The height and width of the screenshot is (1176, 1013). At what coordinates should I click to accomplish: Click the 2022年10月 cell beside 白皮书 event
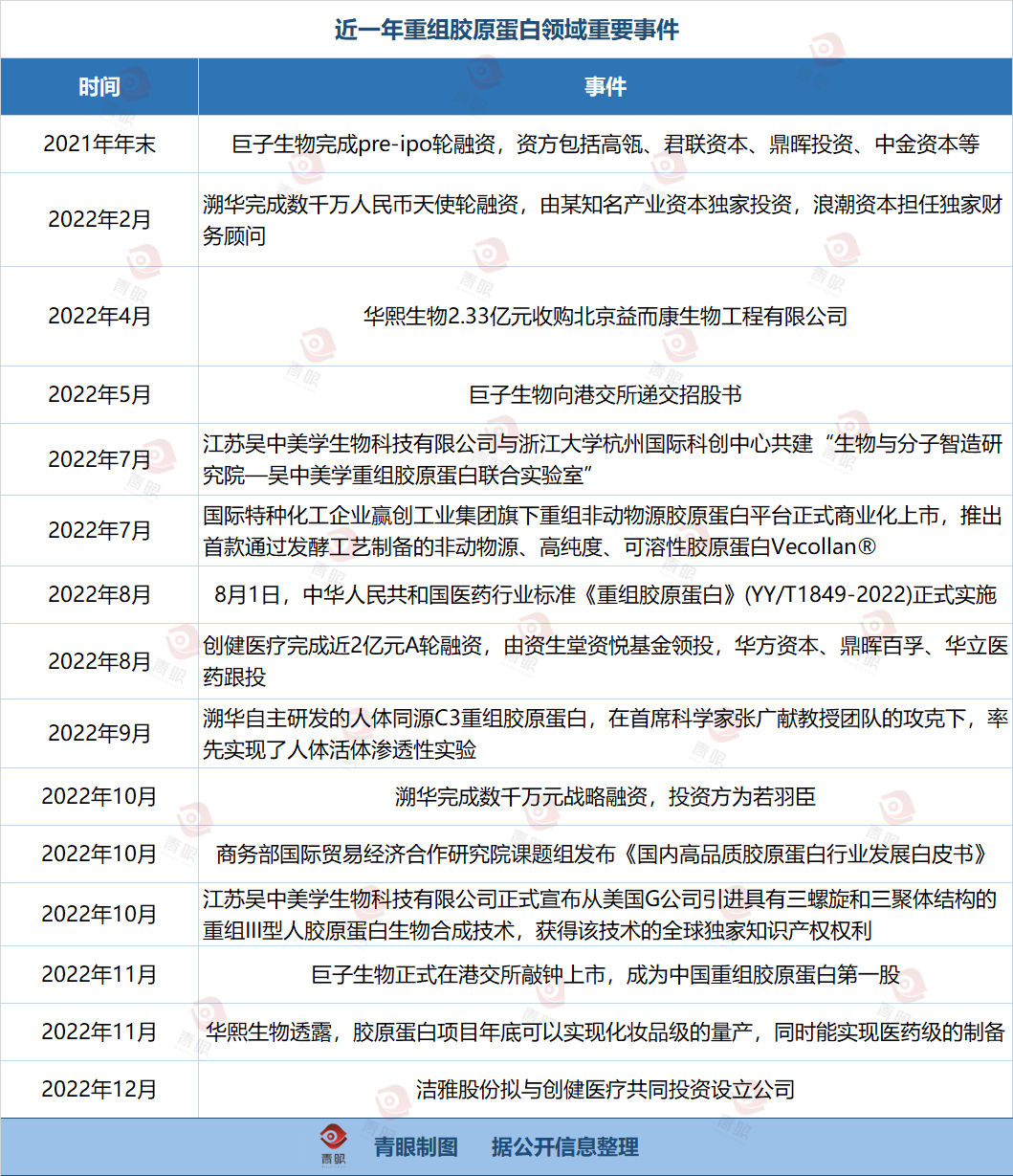point(99,854)
